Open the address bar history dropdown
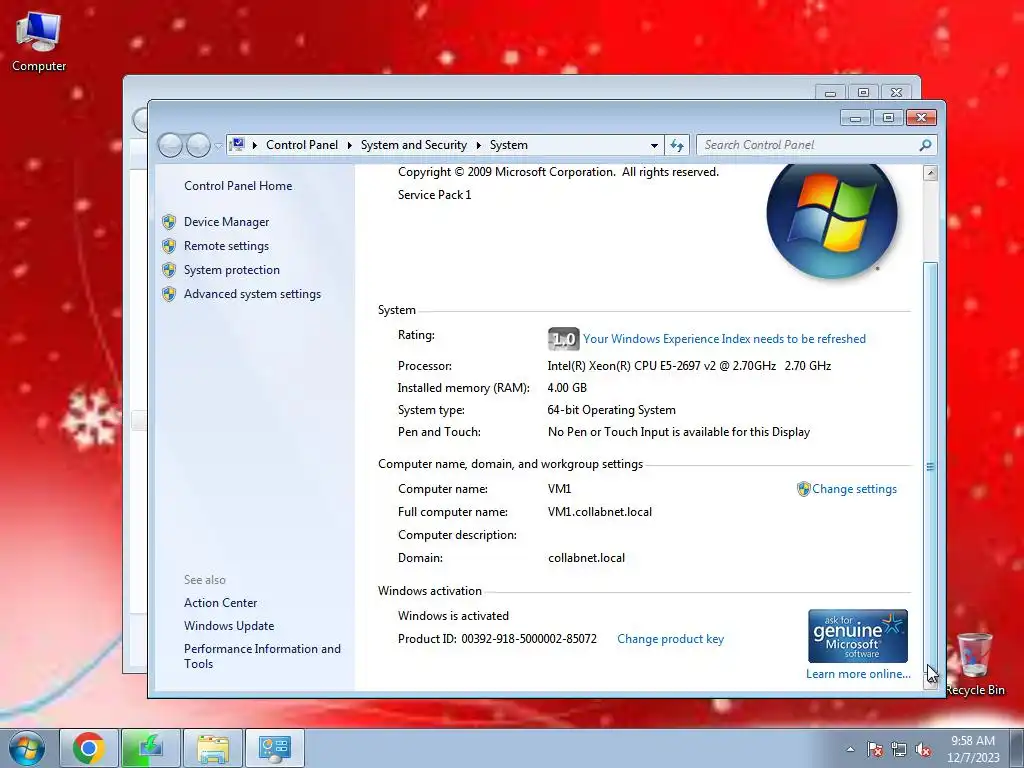Image resolution: width=1024 pixels, height=768 pixels. point(654,145)
